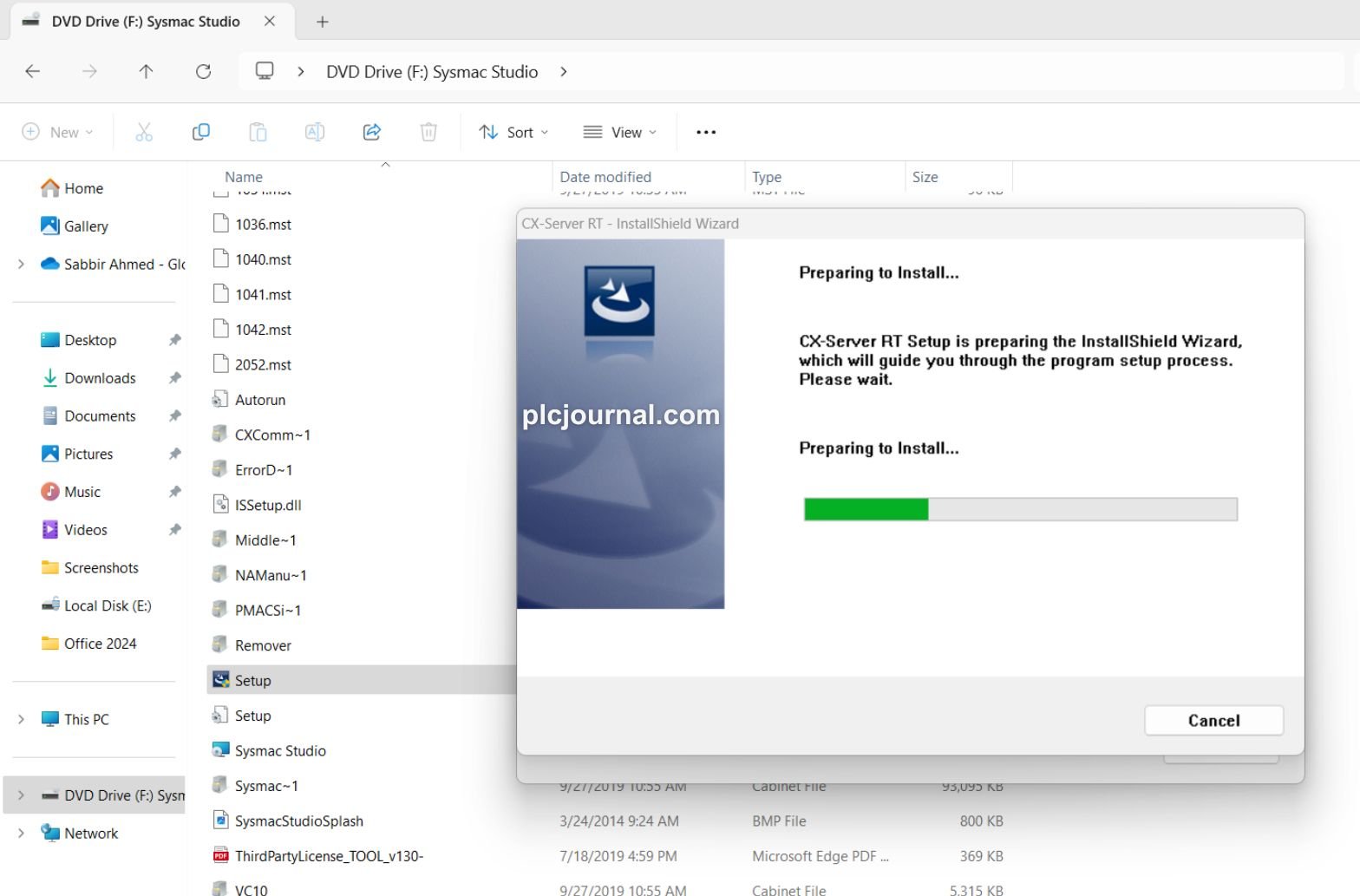Select the file 1040.mst
The height and width of the screenshot is (896, 1360).
(263, 259)
